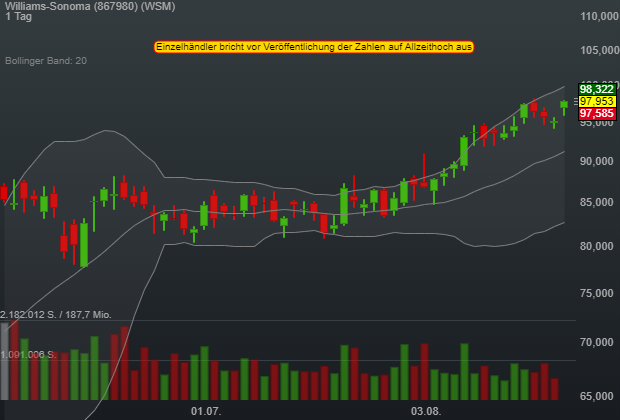This screenshot has width=620, height=420.
Task: Click the 75,000 price axis label
Action: (597, 293)
